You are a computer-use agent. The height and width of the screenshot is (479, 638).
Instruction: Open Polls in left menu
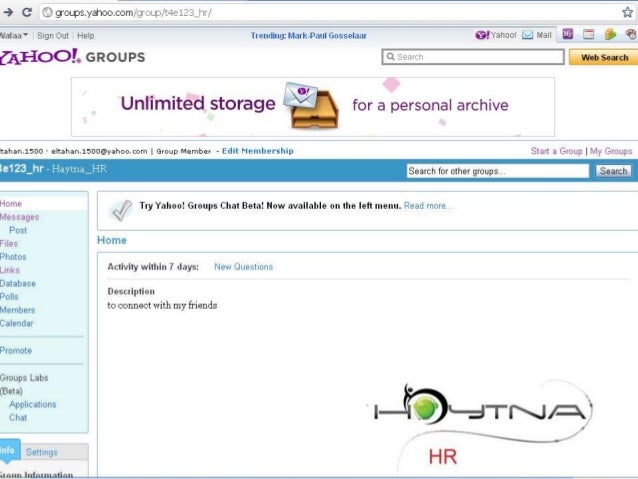[9, 297]
